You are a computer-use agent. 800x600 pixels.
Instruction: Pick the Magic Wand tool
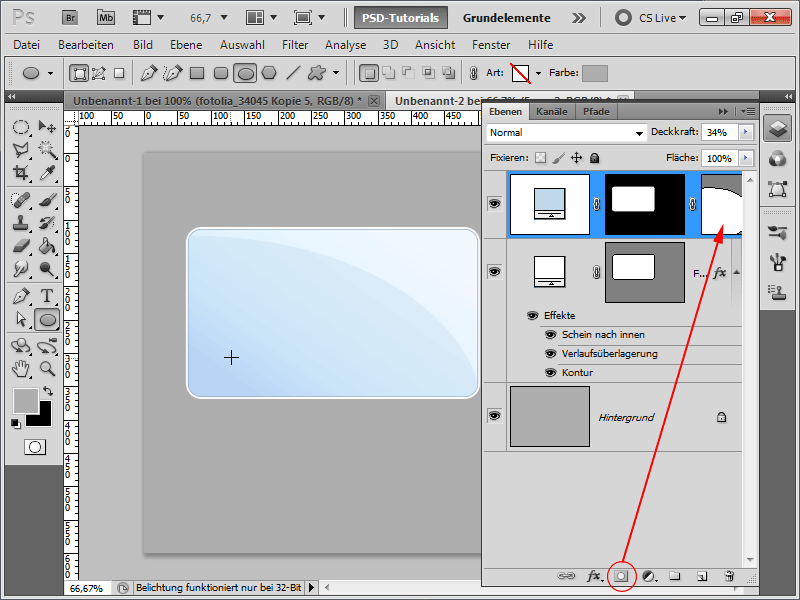[47, 149]
